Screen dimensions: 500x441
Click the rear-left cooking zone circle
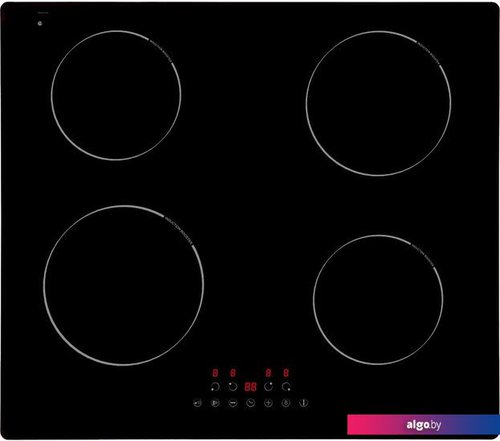tap(116, 95)
